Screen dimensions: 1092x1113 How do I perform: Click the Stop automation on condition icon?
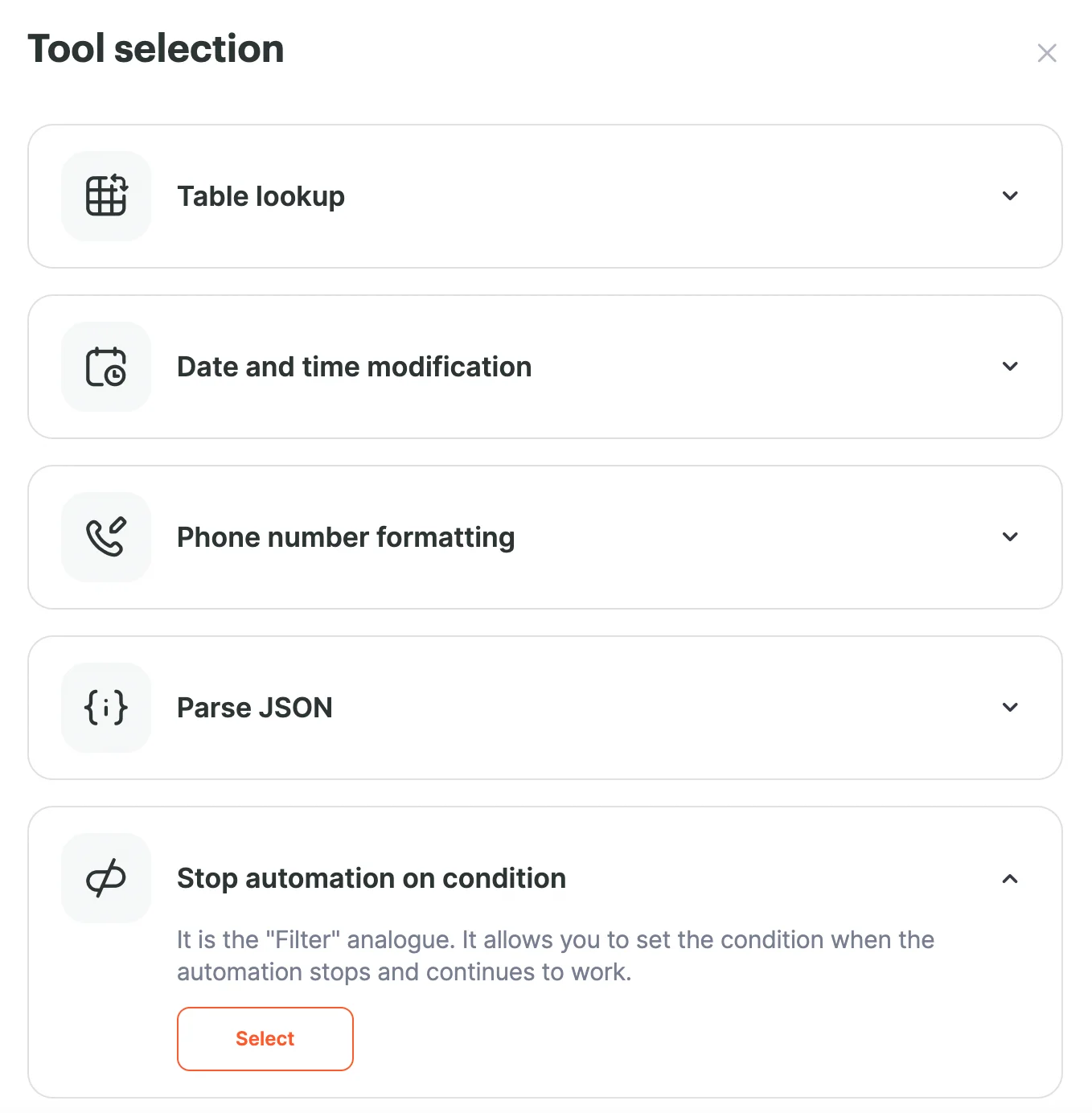coord(105,878)
